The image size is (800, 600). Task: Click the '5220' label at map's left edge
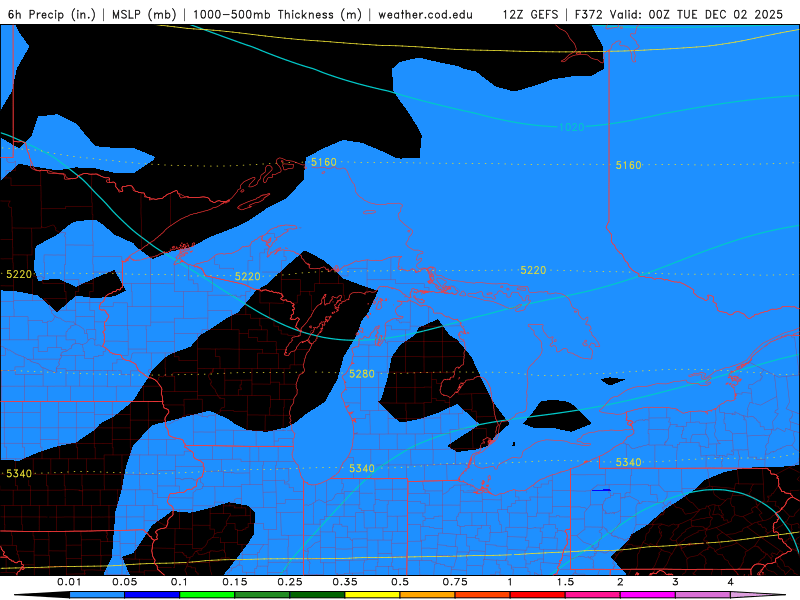tap(19, 274)
